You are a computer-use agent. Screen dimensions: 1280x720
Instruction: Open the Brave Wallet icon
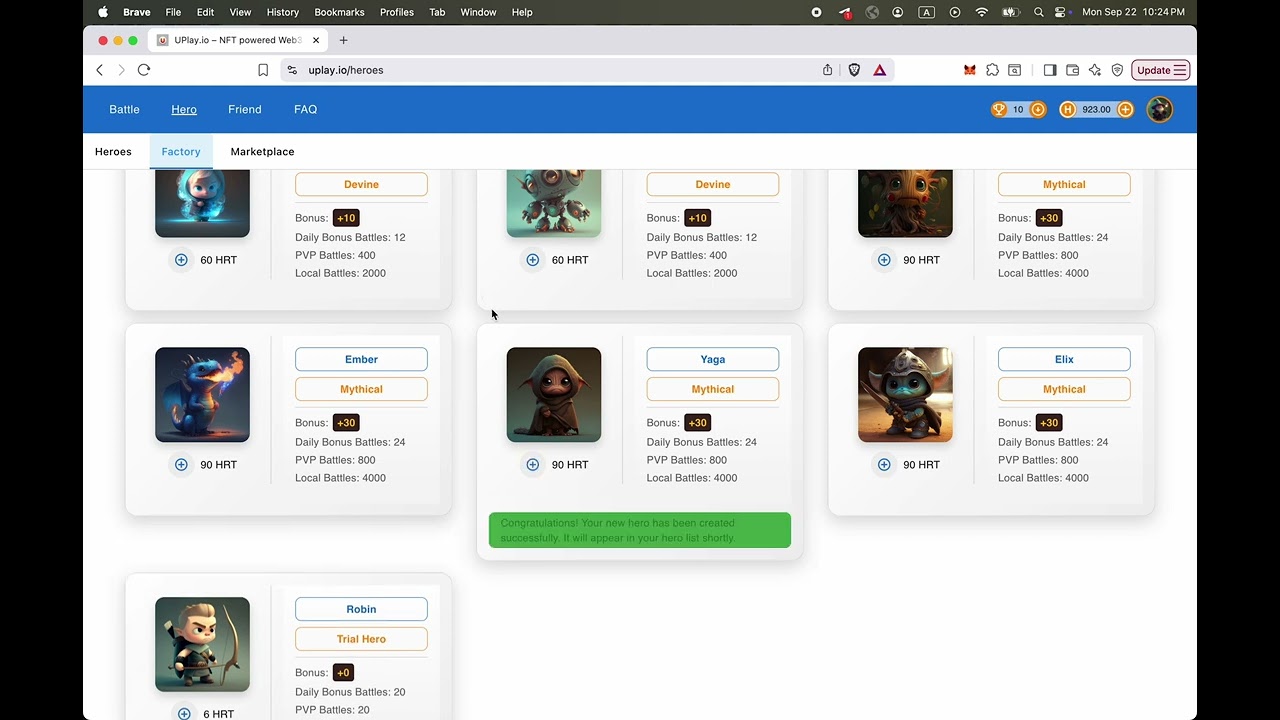[x=1072, y=70]
